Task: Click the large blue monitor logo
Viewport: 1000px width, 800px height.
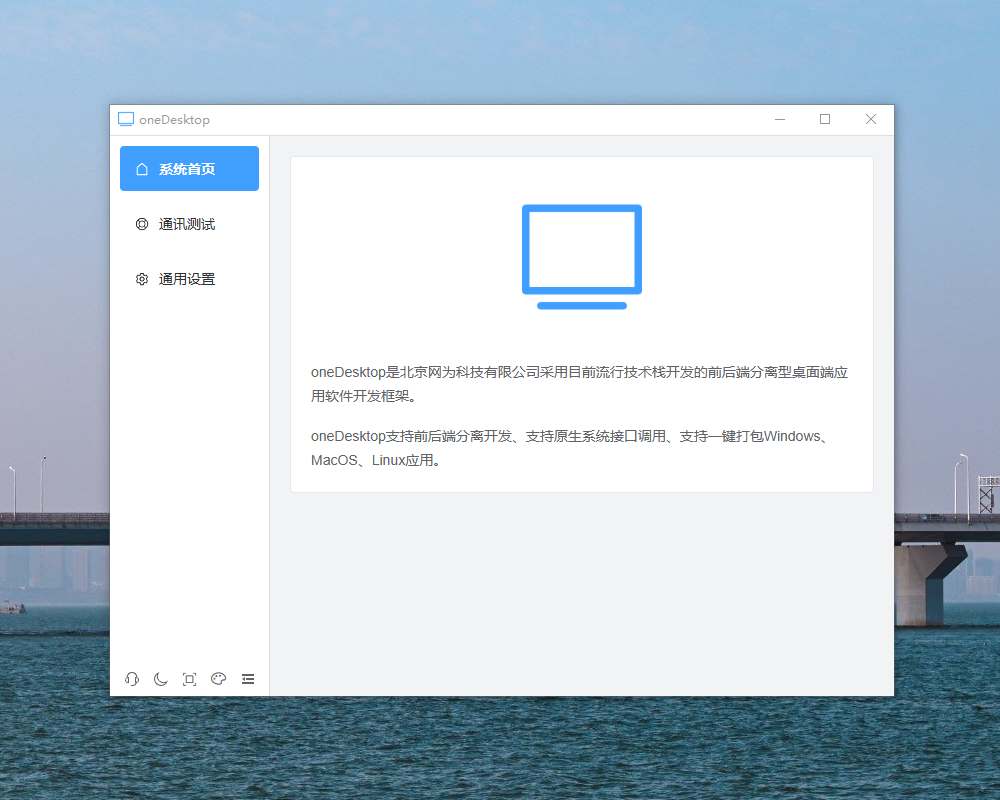Action: pyautogui.click(x=582, y=256)
